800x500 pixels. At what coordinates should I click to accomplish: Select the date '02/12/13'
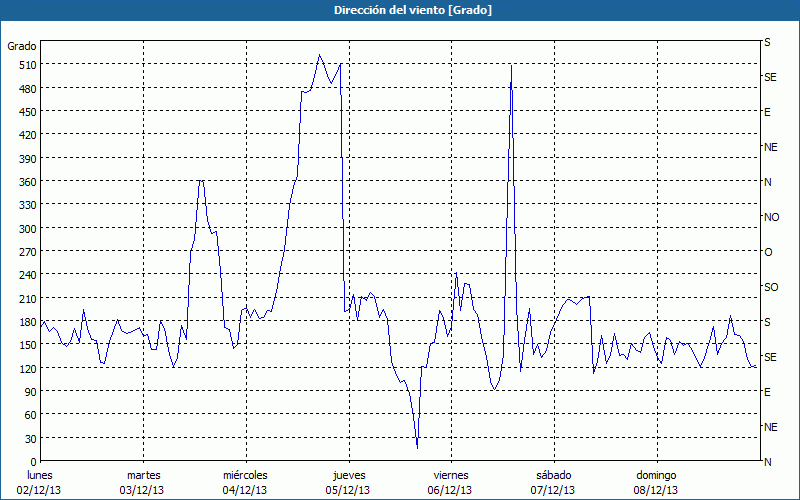(x=39, y=490)
